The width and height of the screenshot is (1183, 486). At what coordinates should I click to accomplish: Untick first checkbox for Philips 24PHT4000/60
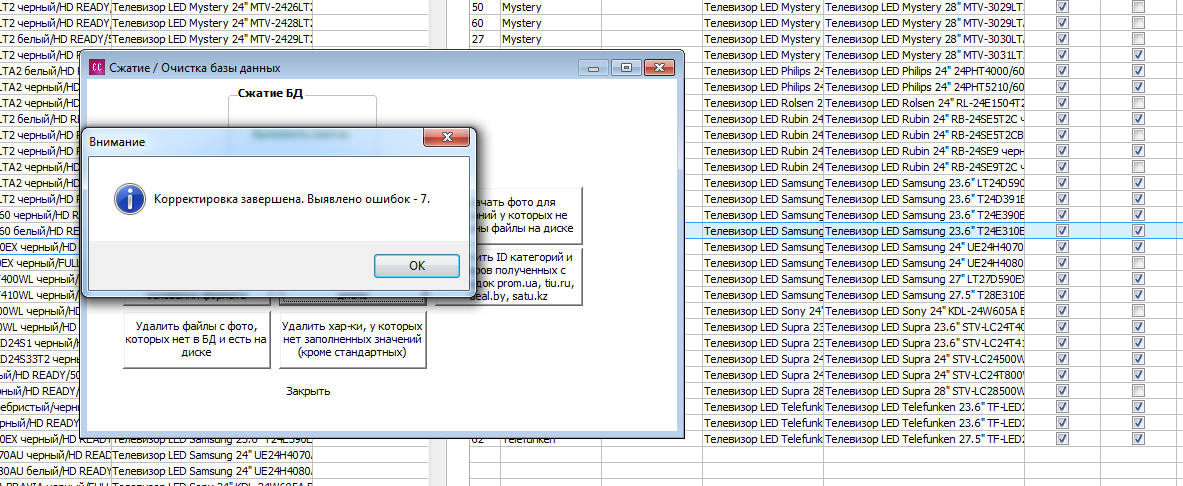(1062, 71)
